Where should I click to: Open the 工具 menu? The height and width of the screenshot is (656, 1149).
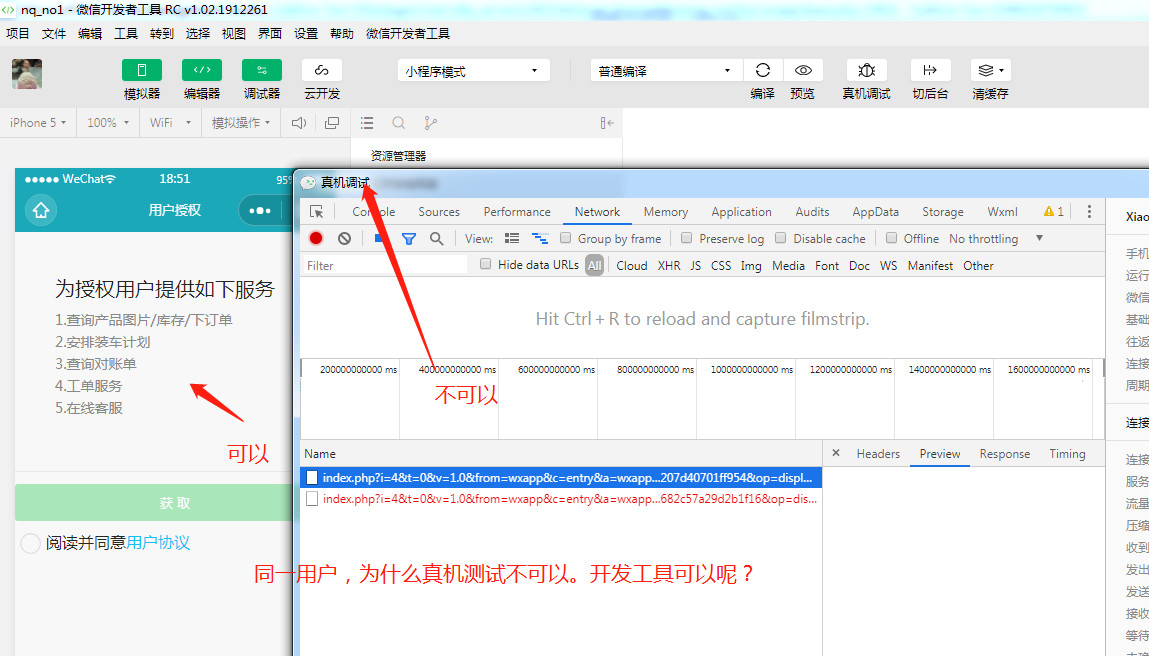tap(125, 34)
